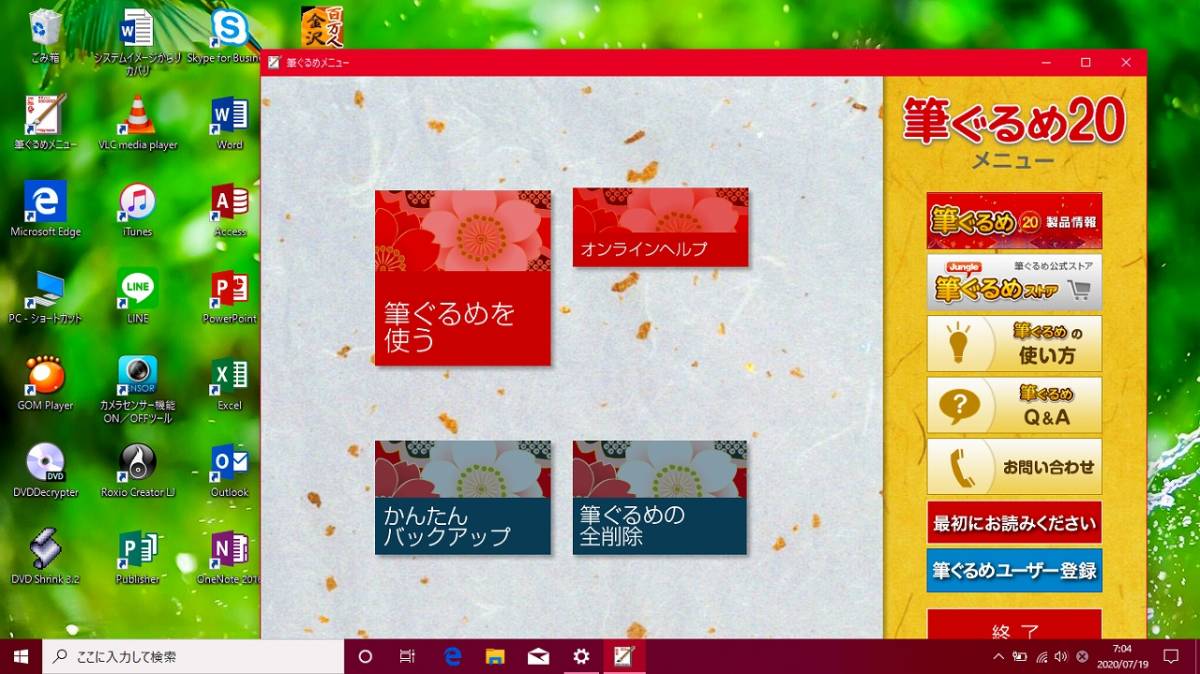
Task: Minimize the 筆ぐるめメニュー window
Action: (1046, 62)
